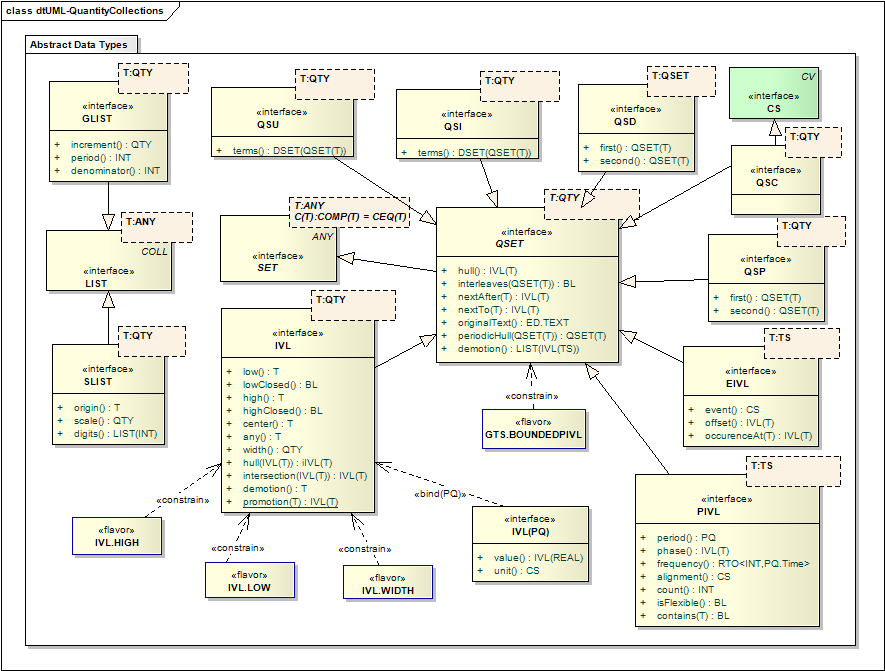Click offset() : IVL(T) in EIVL

pos(739,422)
